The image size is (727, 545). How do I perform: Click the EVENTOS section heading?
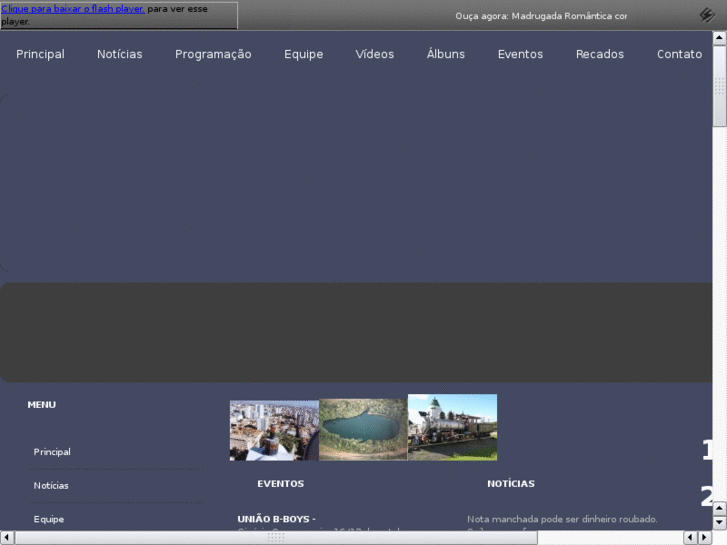281,484
